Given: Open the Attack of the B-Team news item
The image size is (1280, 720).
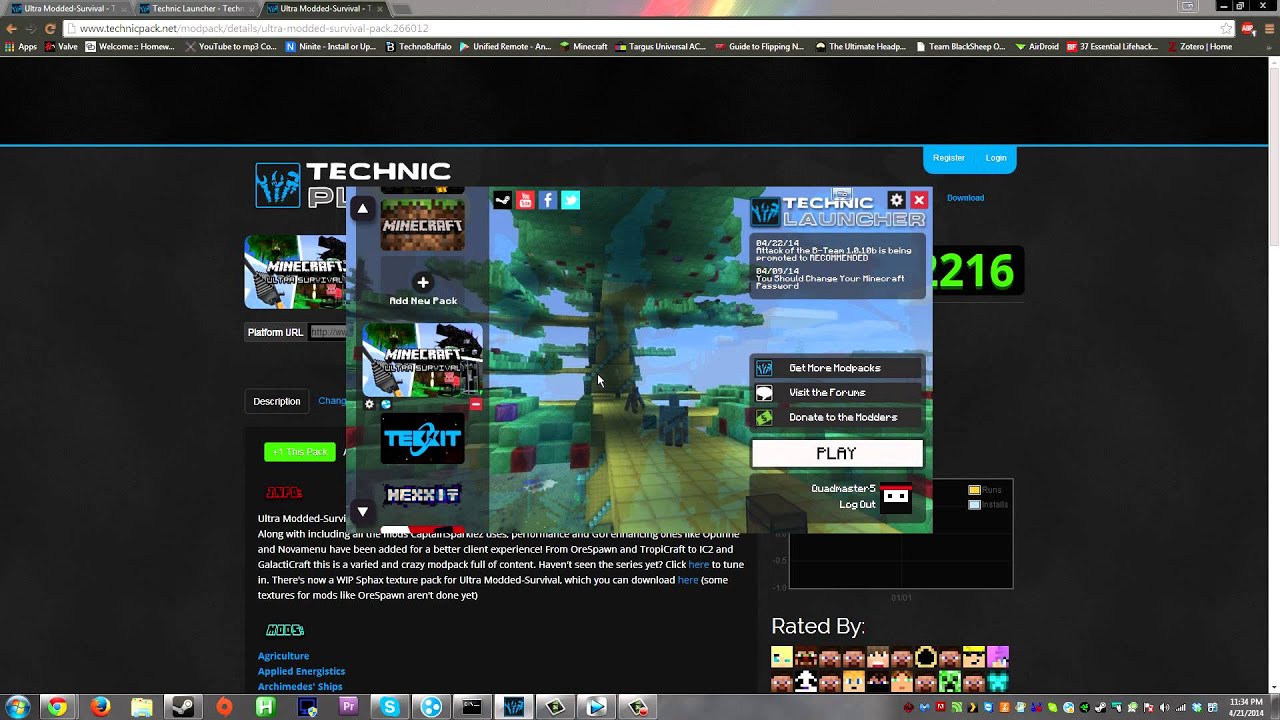Looking at the screenshot, I should click(833, 250).
